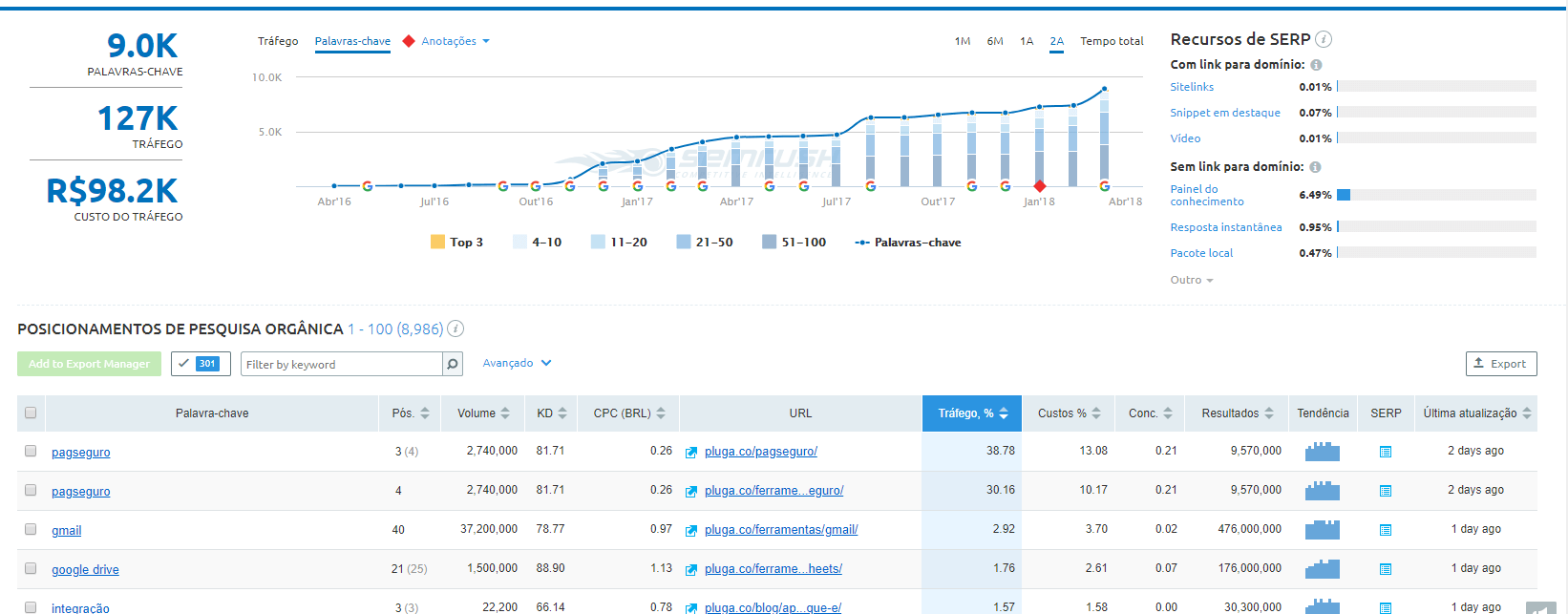The height and width of the screenshot is (614, 1568).
Task: Open the pluga.co/pagseguro/ URL link
Action: point(761,452)
